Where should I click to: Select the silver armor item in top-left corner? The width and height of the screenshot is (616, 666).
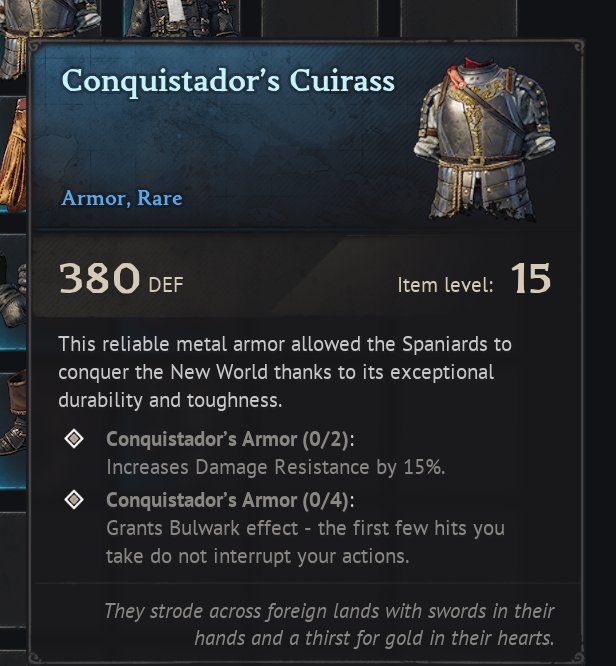[x=40, y=17]
